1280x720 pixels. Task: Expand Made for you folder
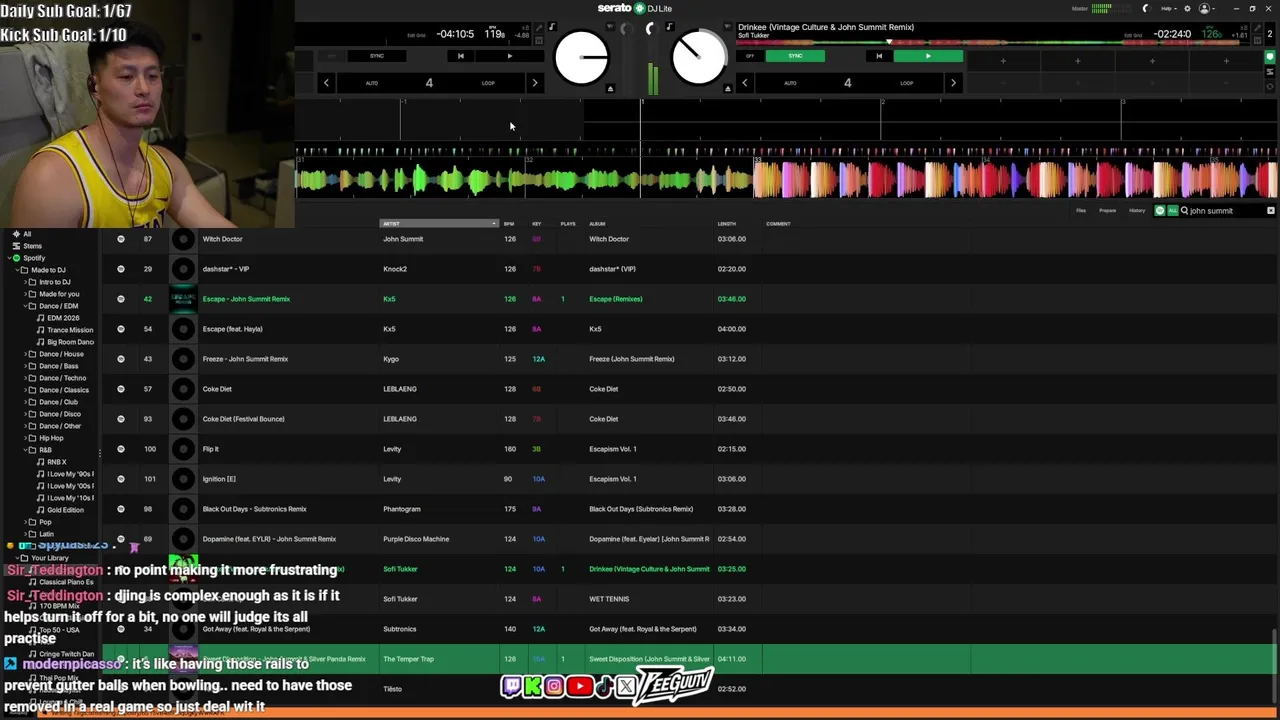(x=24, y=294)
